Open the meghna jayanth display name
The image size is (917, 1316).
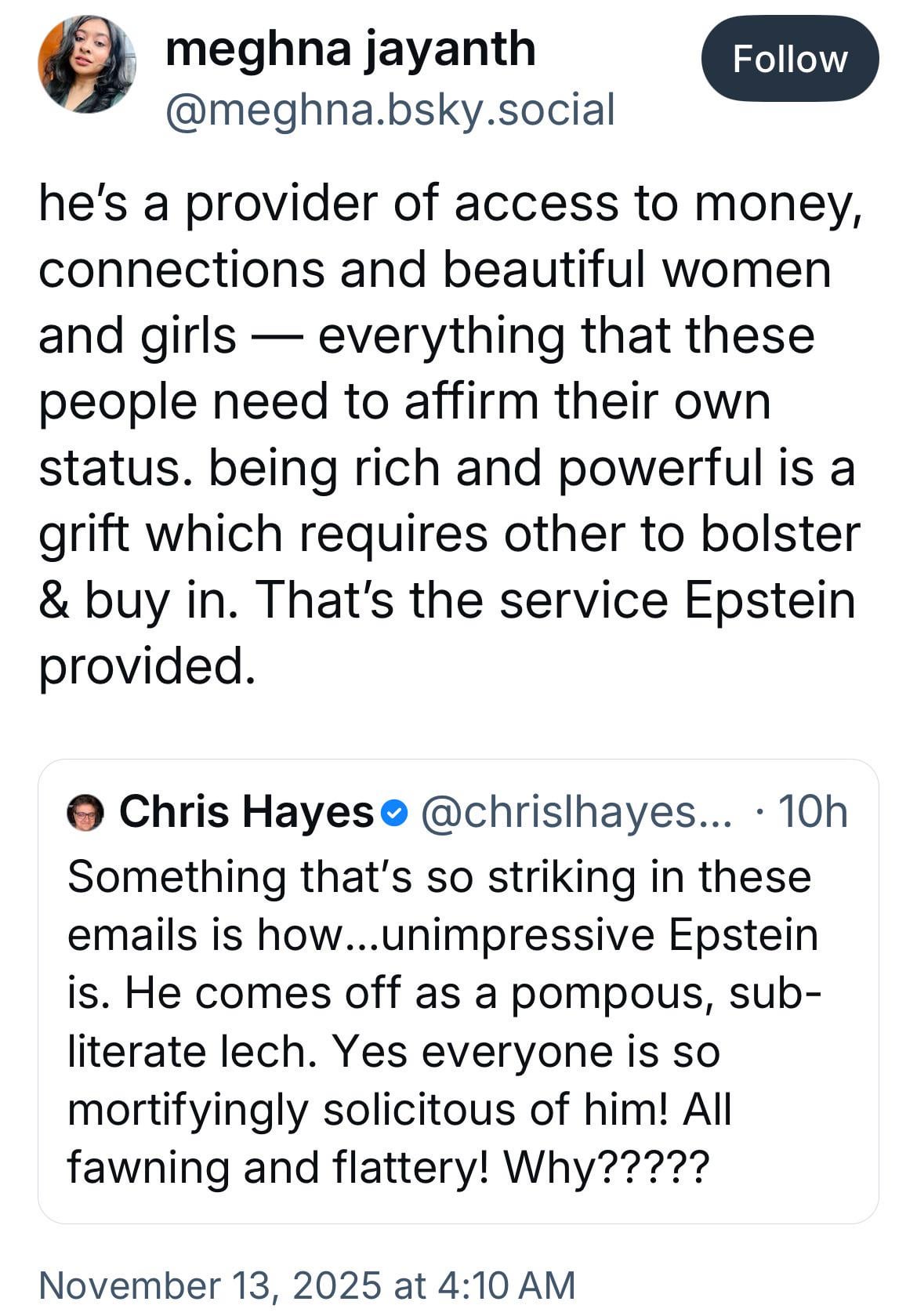point(350,49)
